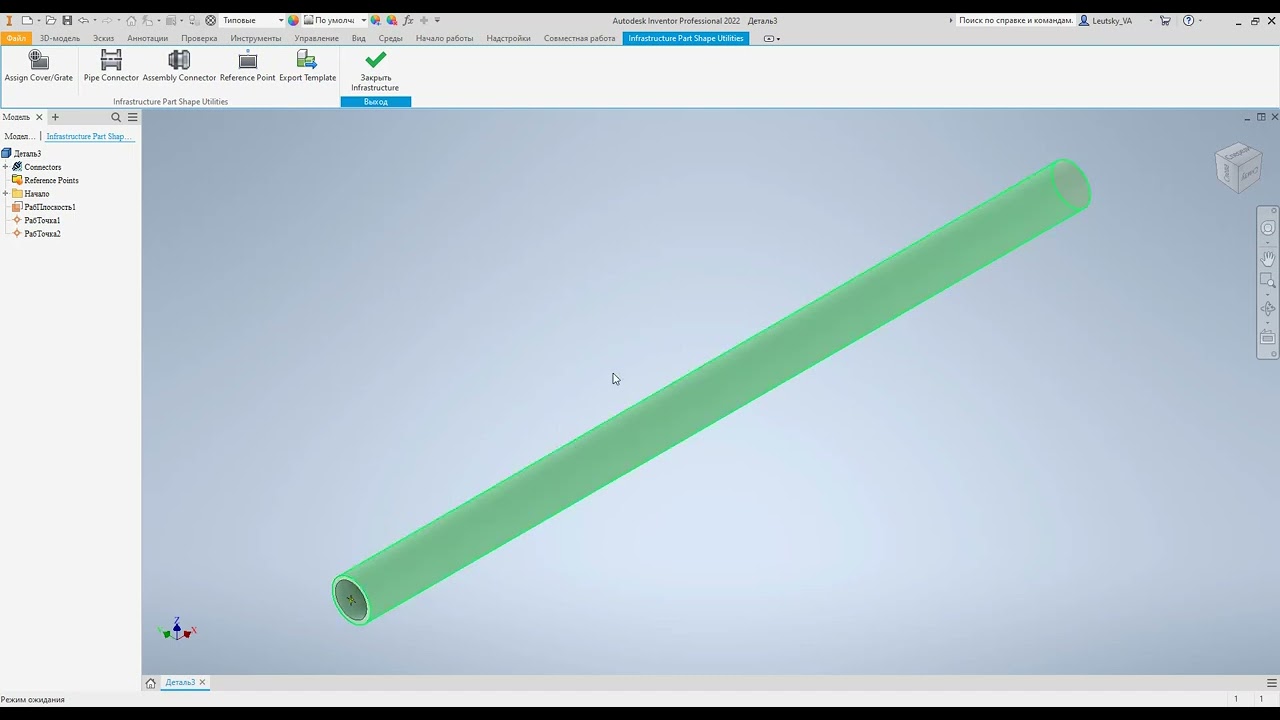Open the help question mark icon
Viewport: 1280px width, 720px height.
pos(1188,20)
